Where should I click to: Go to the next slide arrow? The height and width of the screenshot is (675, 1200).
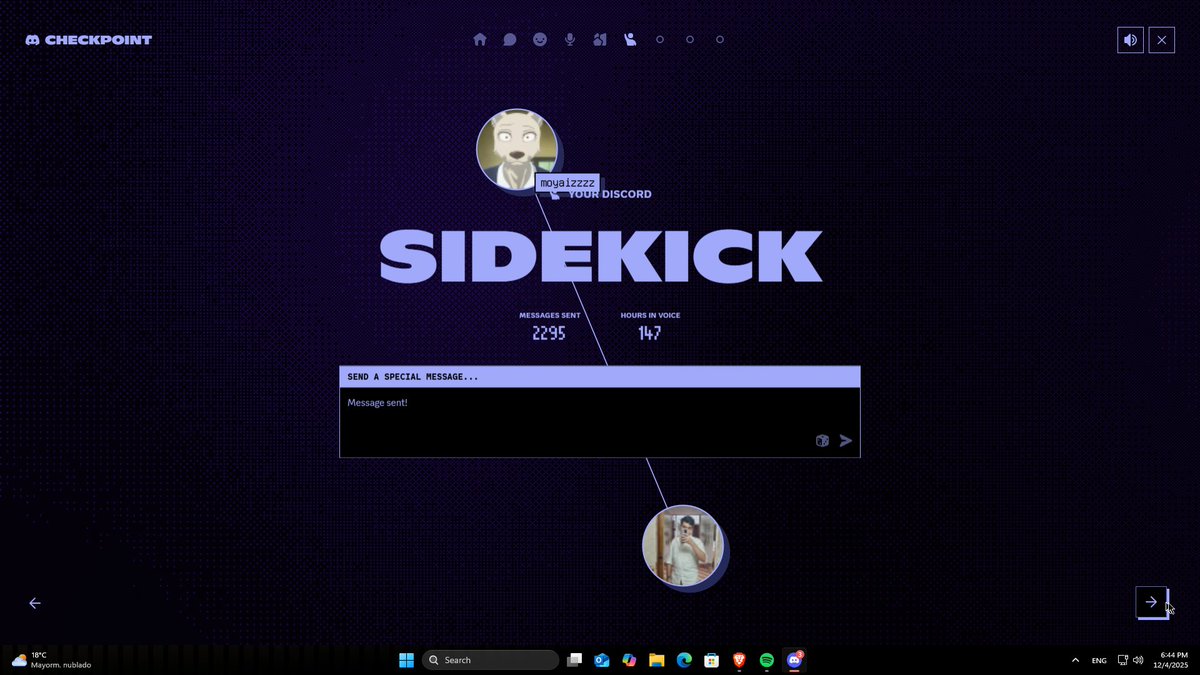1151,602
